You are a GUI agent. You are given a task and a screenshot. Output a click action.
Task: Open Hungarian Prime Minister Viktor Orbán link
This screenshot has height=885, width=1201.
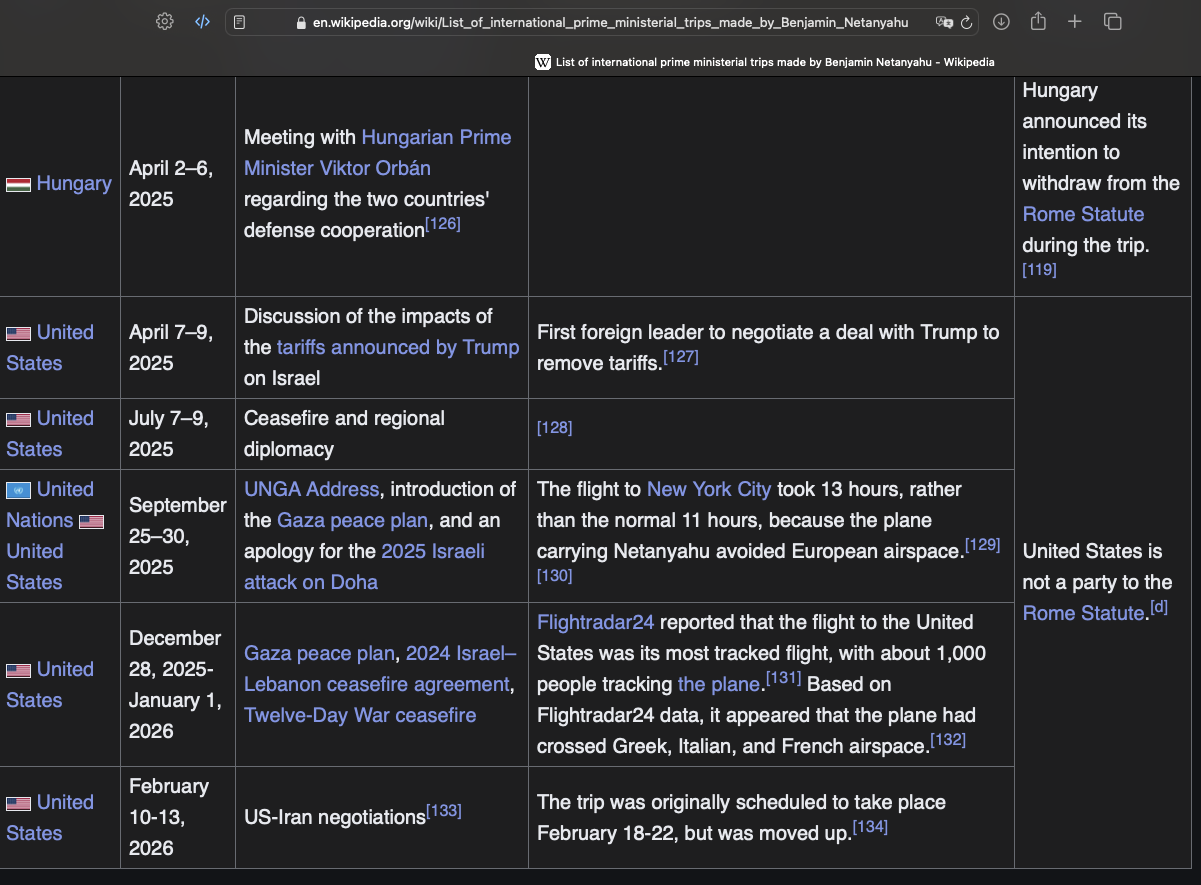tap(377, 152)
